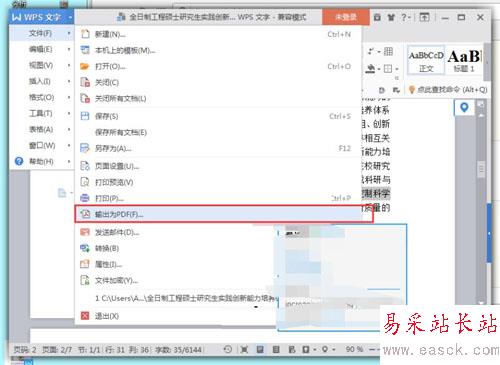This screenshot has height=365, width=500.
Task: Click the backup history clock icon in status bar
Action: [x=228, y=349]
